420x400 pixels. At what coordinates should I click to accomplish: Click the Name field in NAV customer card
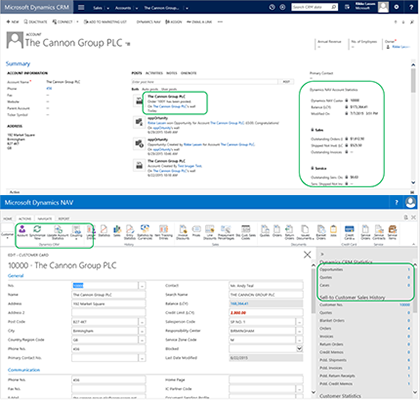coord(109,295)
